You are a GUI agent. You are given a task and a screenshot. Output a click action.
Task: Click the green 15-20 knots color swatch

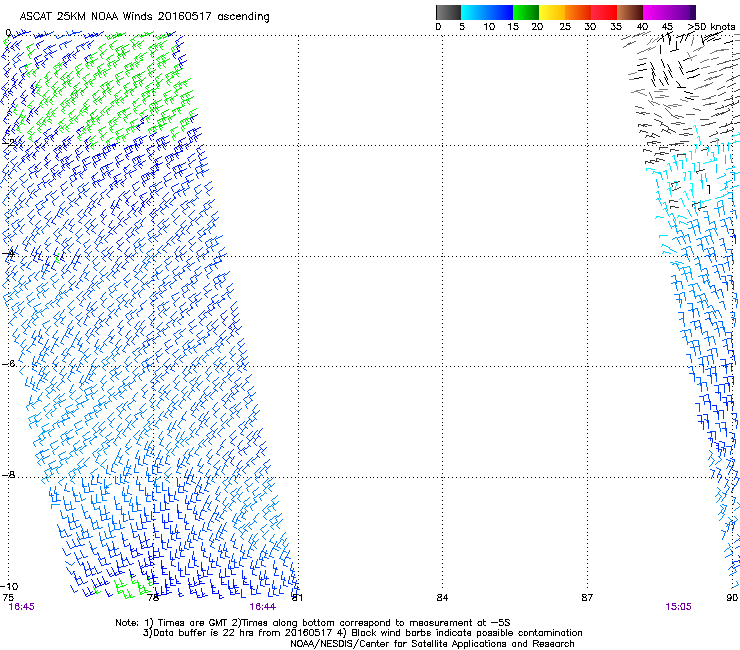pyautogui.click(x=526, y=12)
